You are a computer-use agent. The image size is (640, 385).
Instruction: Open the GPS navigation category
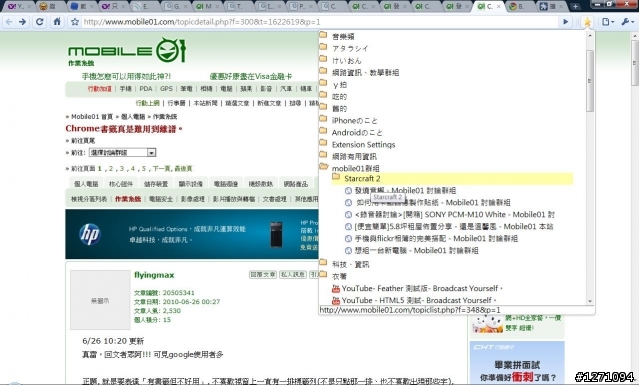166,89
